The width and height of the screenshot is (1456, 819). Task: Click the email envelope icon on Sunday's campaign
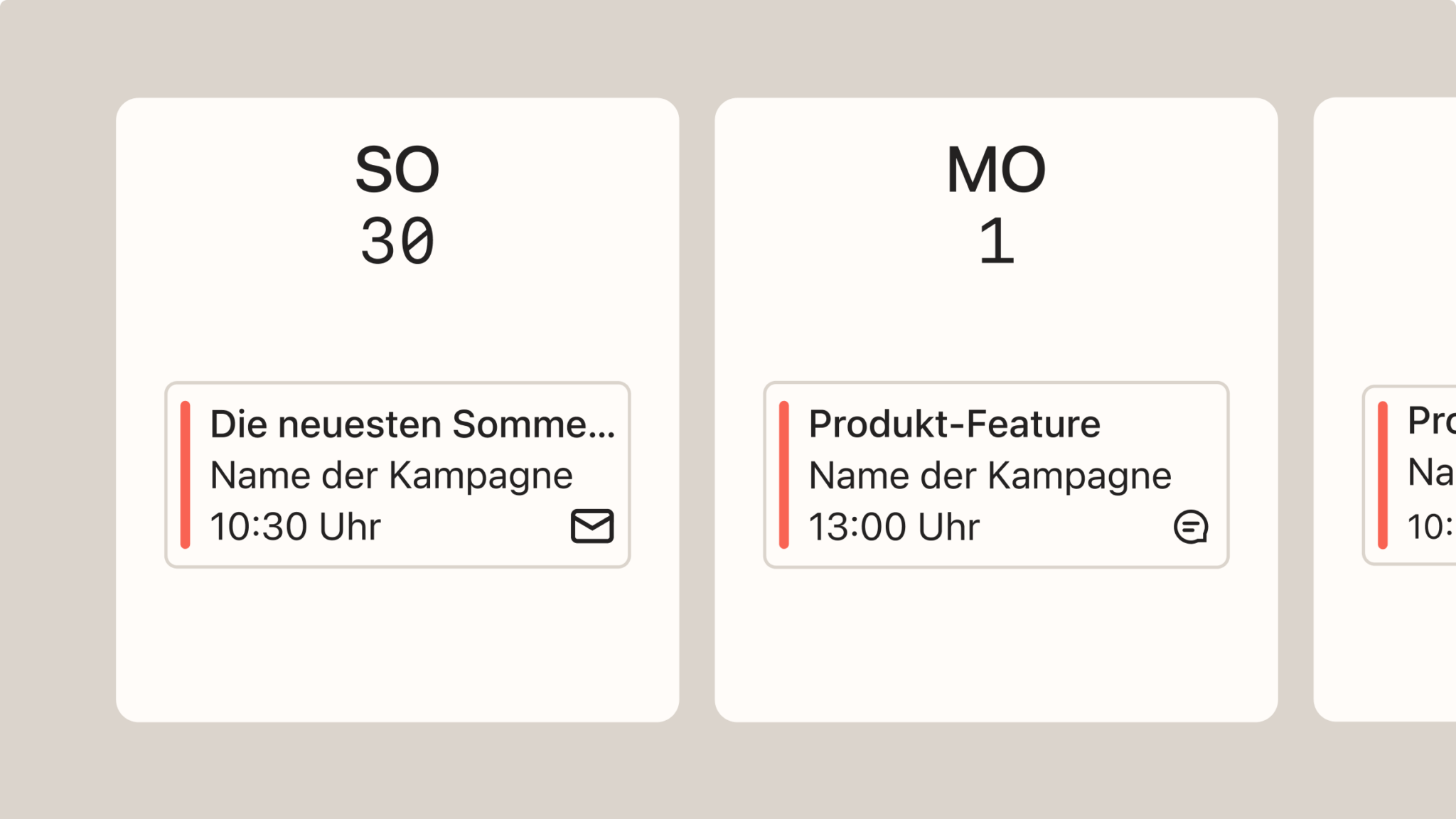click(591, 526)
